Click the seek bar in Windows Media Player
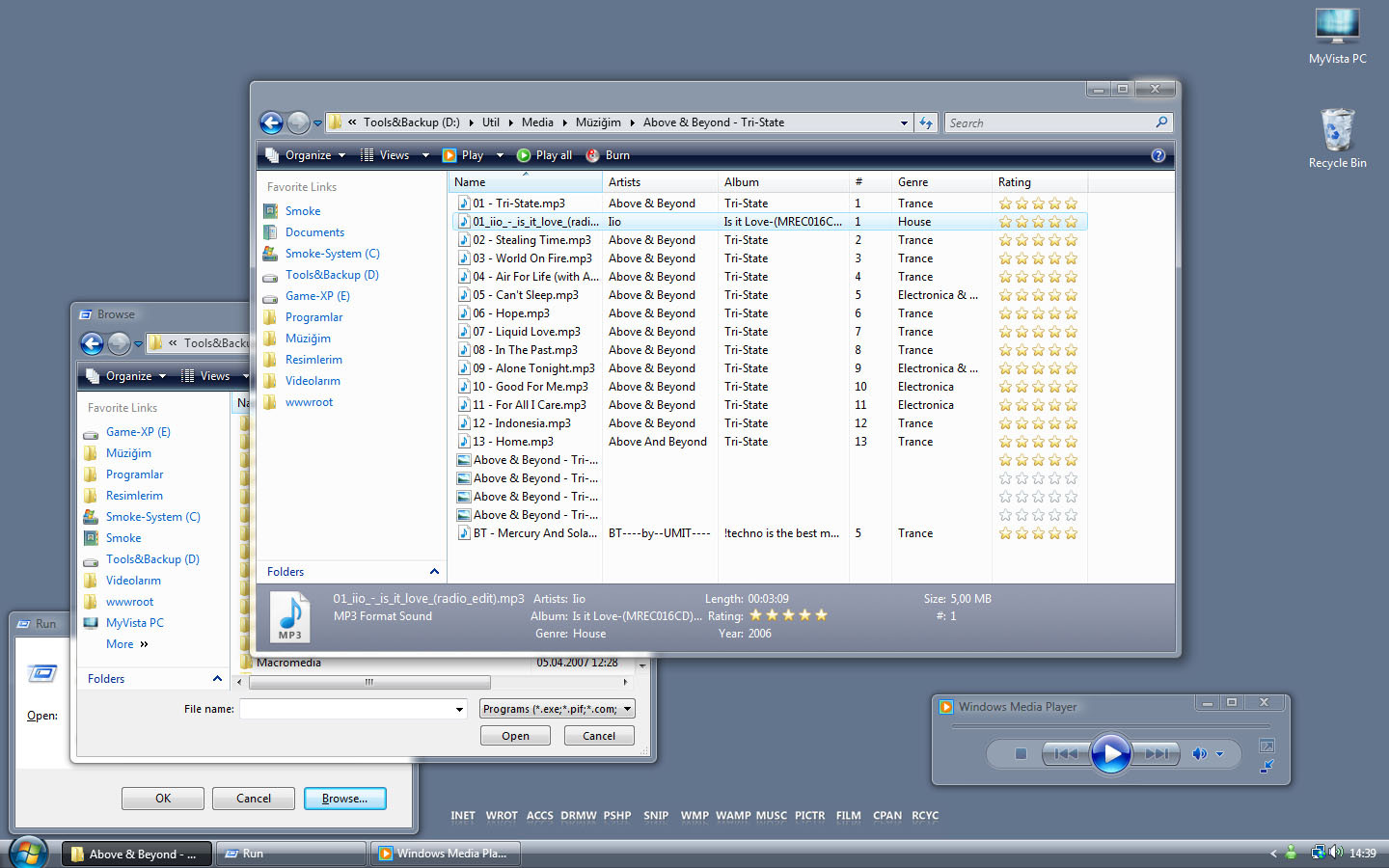This screenshot has height=868, width=1389. point(1110,726)
